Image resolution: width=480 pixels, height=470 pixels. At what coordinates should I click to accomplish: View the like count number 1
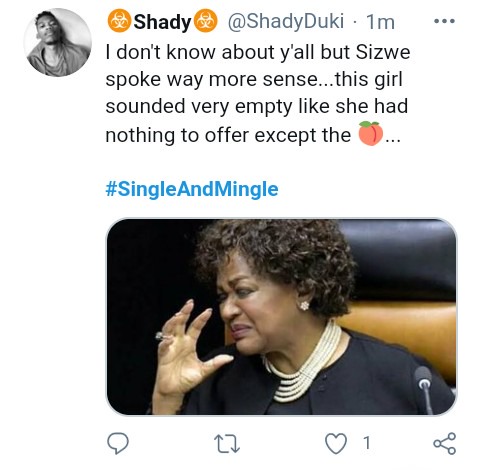[x=367, y=443]
